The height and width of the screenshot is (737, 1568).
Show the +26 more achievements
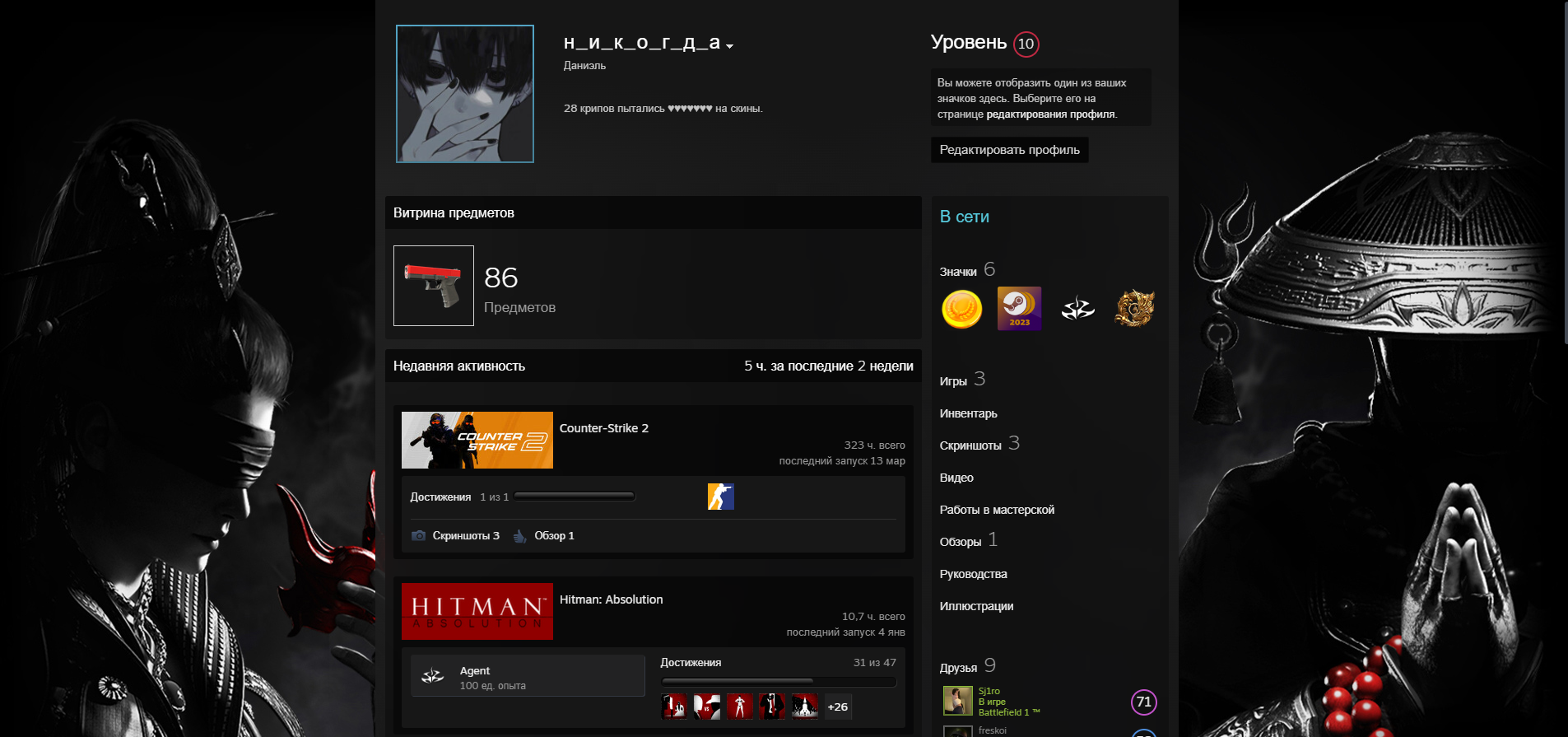click(838, 707)
